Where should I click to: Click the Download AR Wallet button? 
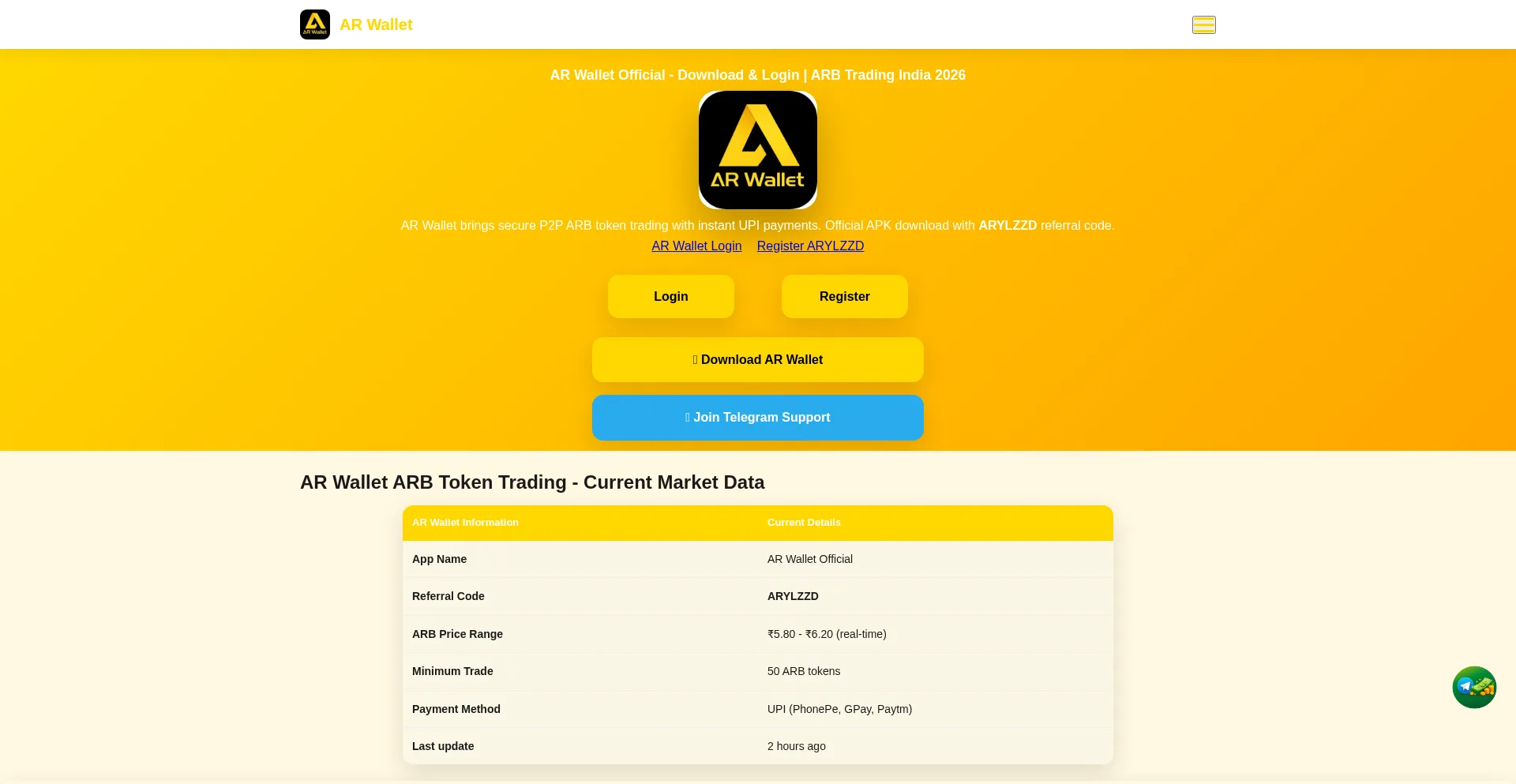pyautogui.click(x=758, y=359)
